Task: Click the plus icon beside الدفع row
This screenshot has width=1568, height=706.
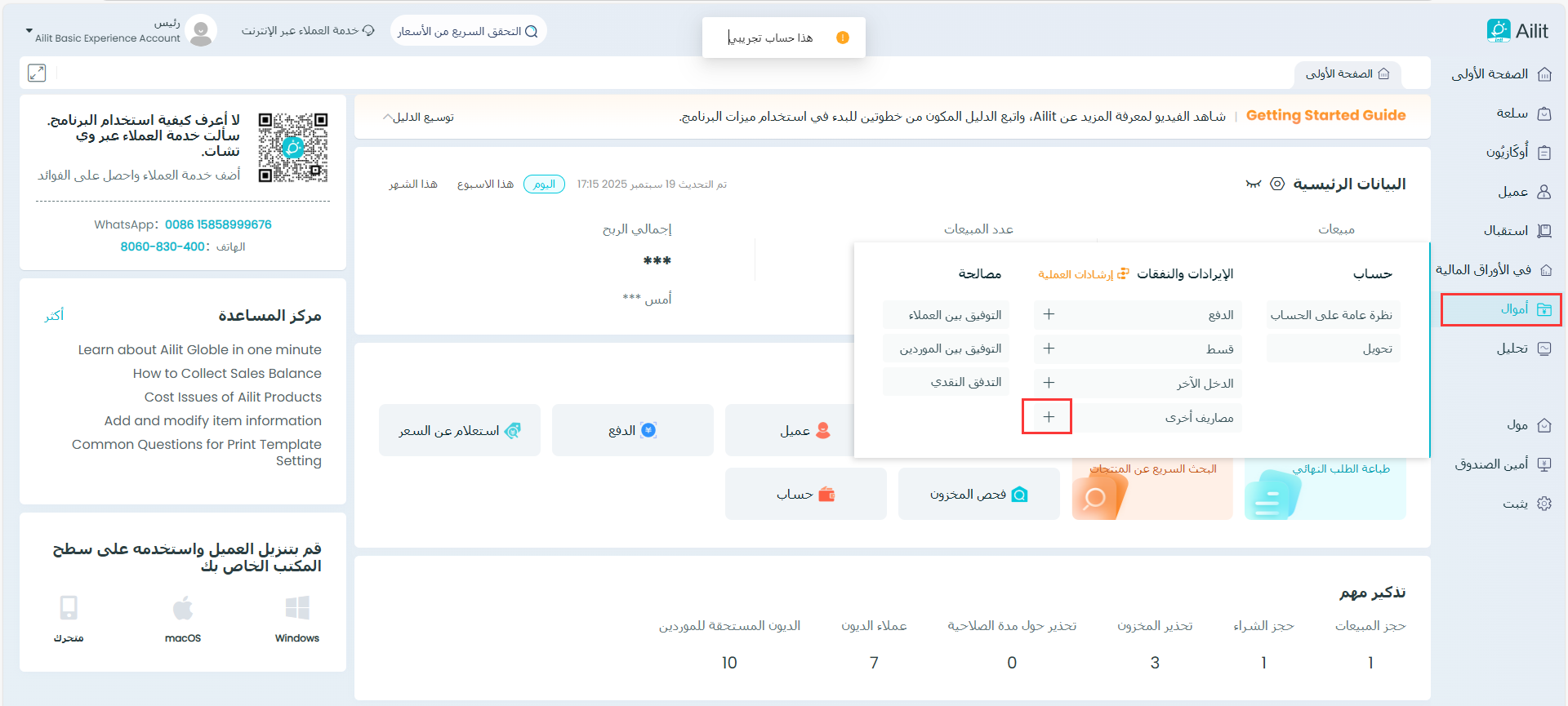Action: 1049,314
